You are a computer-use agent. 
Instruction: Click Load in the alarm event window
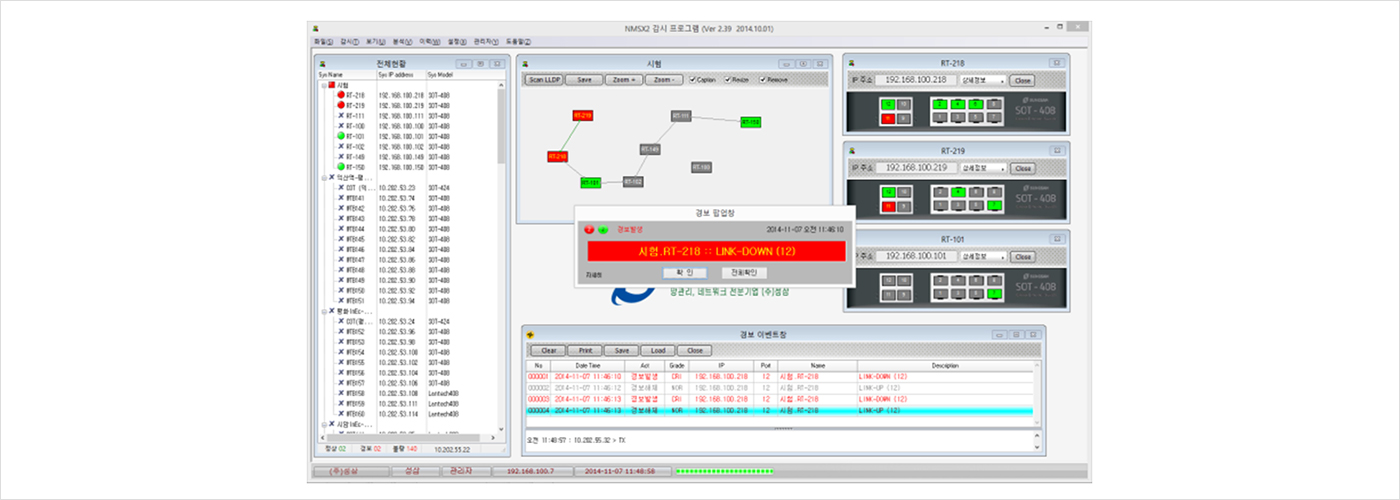coord(658,351)
